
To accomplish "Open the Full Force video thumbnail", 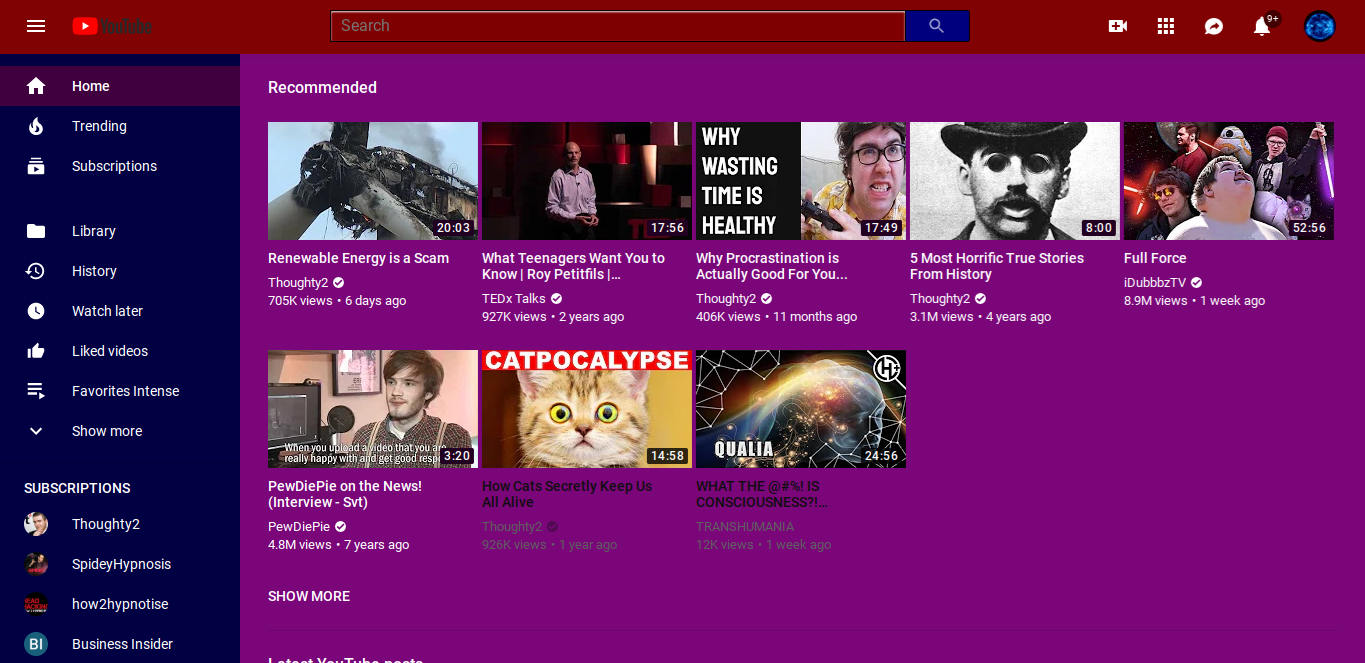I will [1228, 181].
